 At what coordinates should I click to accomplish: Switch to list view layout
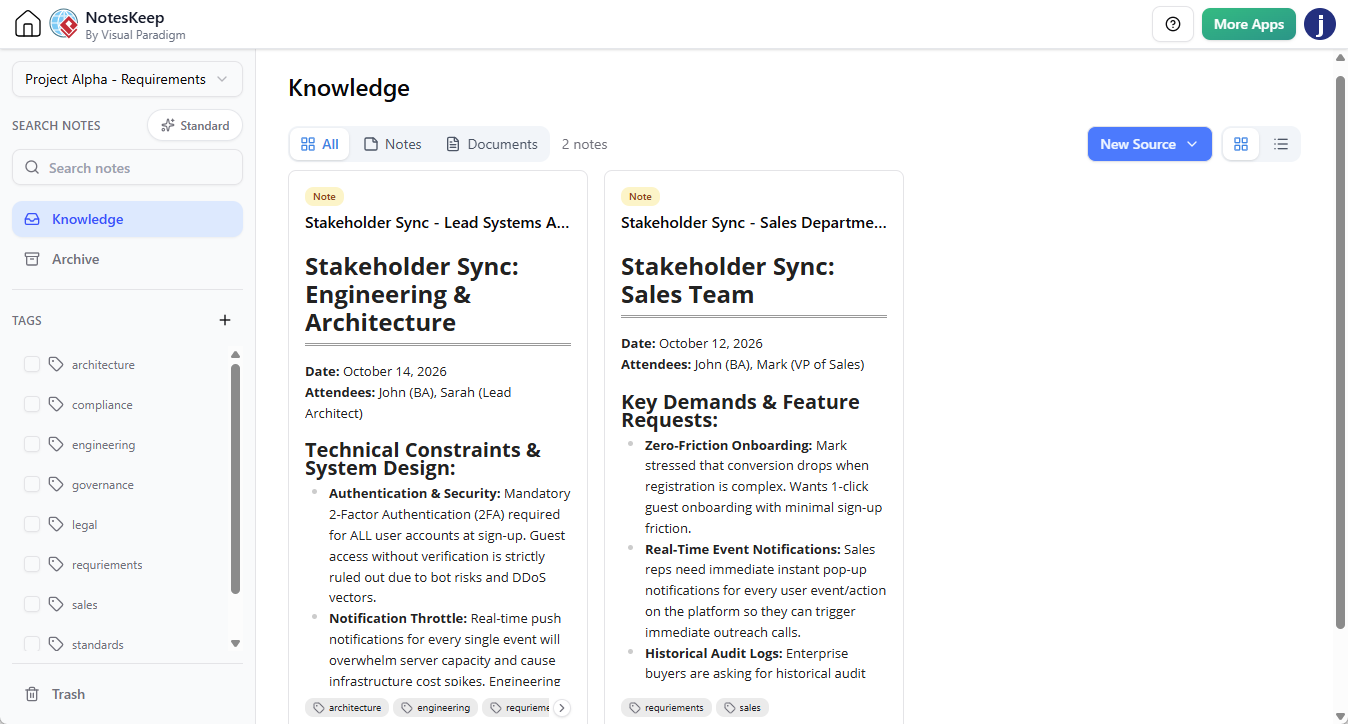(1281, 144)
